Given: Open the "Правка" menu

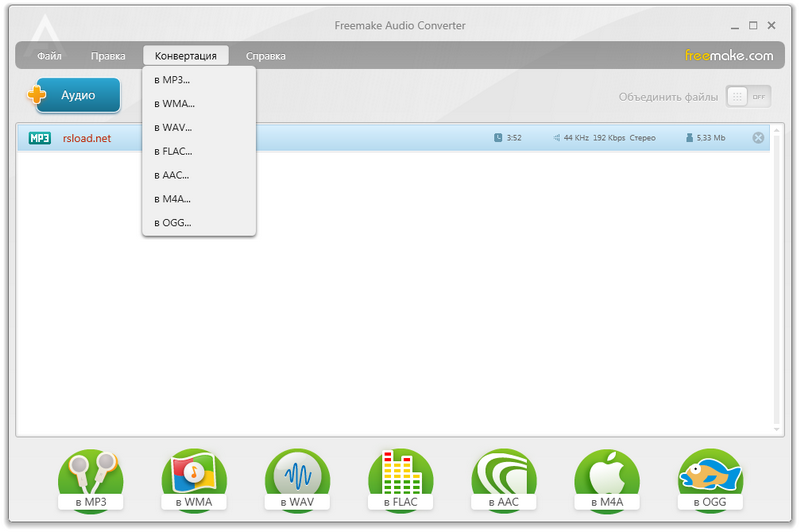Looking at the screenshot, I should pyautogui.click(x=108, y=56).
